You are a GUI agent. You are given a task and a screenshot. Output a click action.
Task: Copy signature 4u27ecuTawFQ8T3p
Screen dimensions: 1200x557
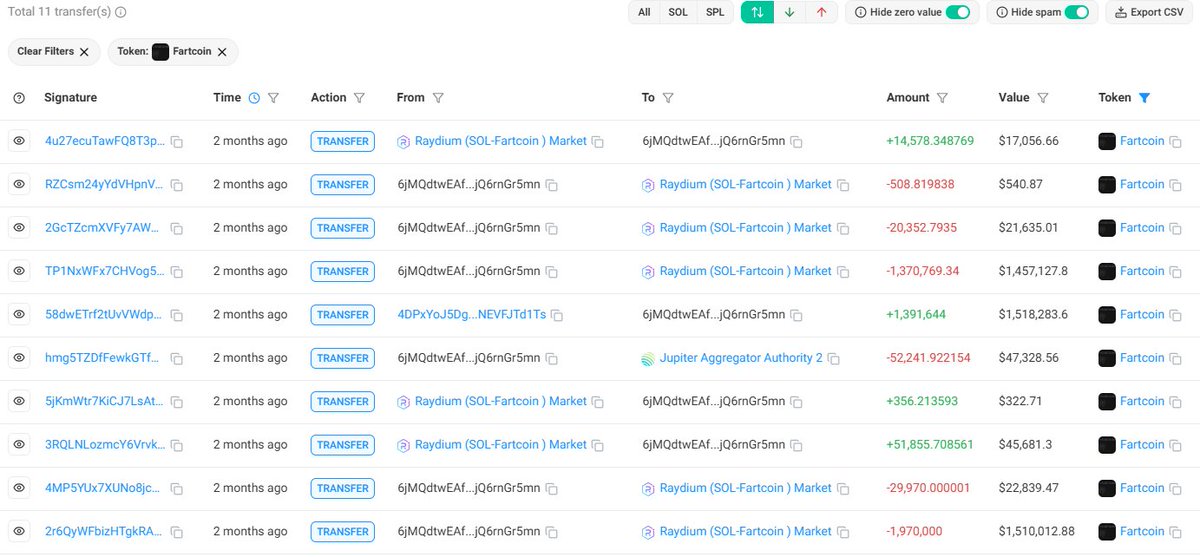pos(176,142)
